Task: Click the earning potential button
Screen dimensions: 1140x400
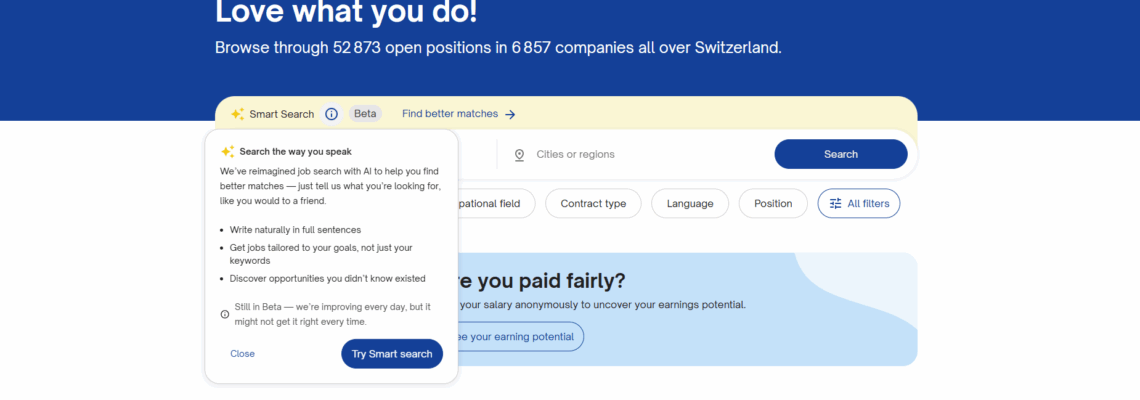Action: point(520,337)
